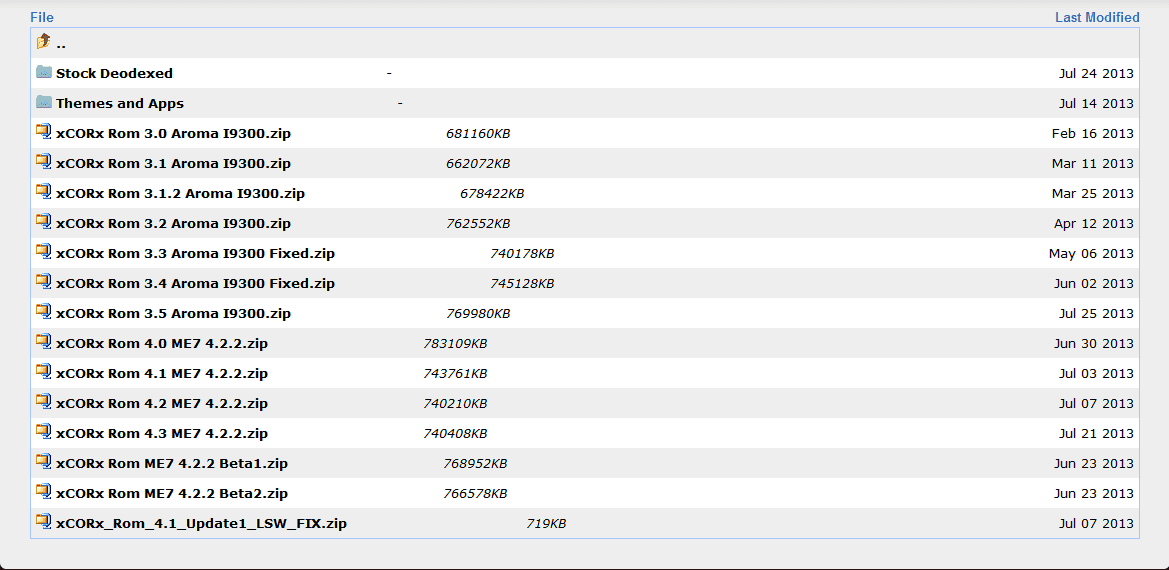This screenshot has width=1169, height=570.
Task: Go up via the '..' link
Action: [60, 44]
